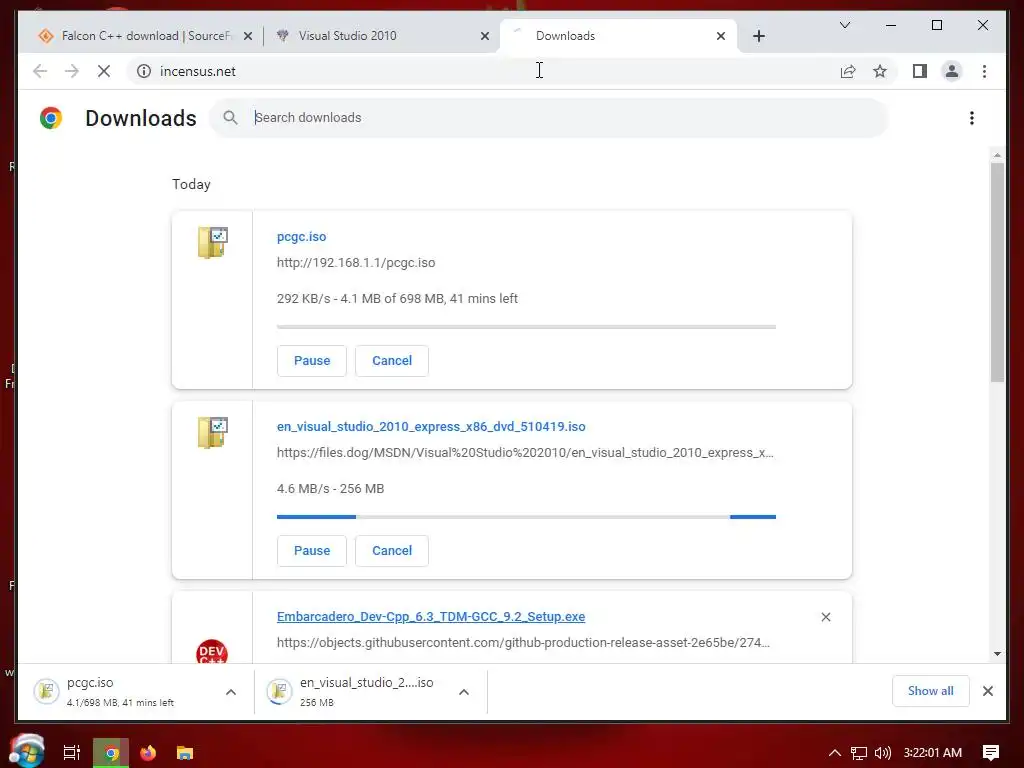Image resolution: width=1024 pixels, height=768 pixels.
Task: Open Downloads page more actions menu
Action: click(x=972, y=118)
